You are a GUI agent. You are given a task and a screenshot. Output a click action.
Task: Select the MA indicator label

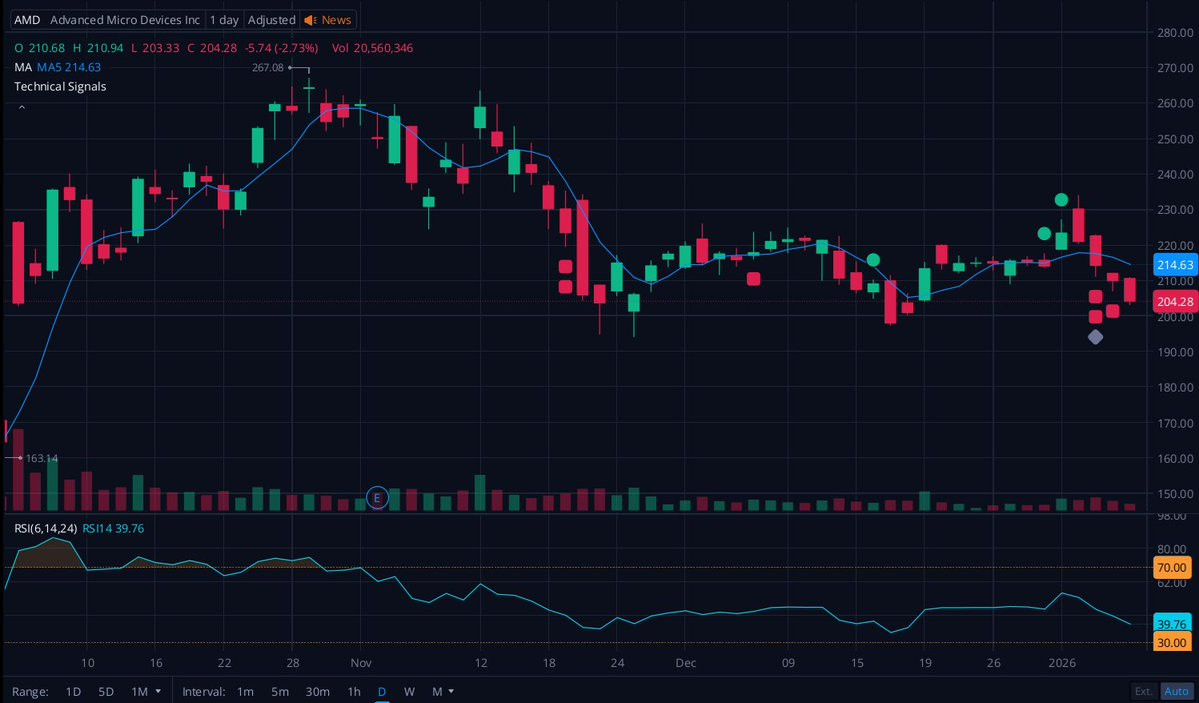23,67
